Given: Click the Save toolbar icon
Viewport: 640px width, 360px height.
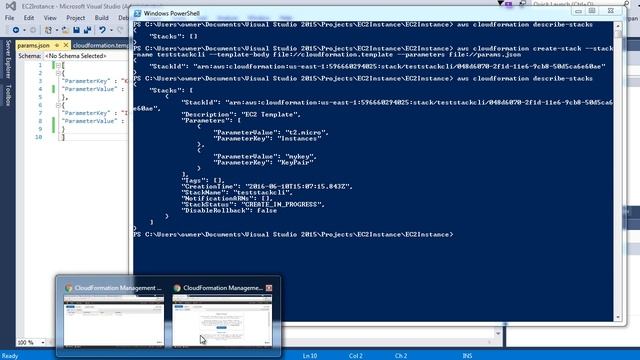Looking at the screenshot, I should [76, 30].
